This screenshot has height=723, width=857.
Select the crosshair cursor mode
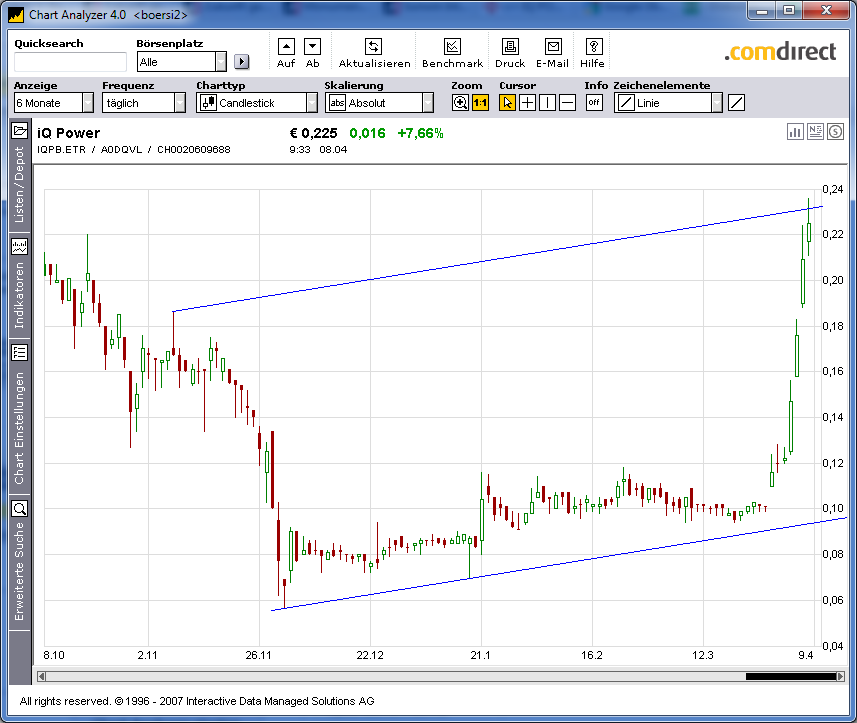click(527, 102)
